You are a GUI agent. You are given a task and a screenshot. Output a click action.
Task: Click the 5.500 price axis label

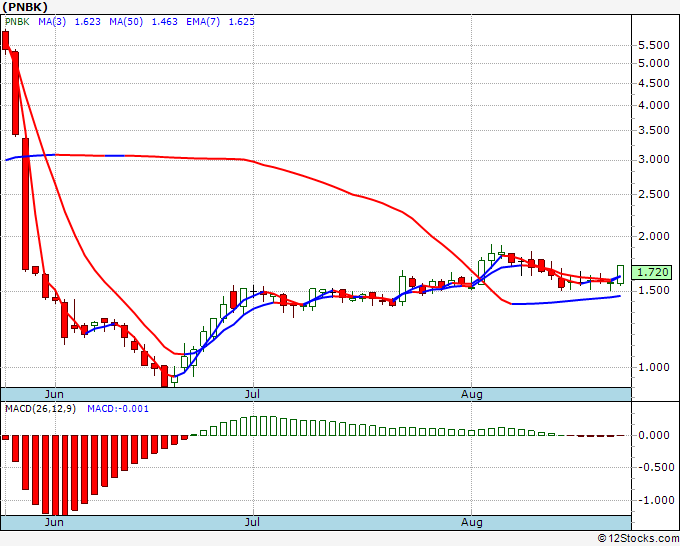coord(654,45)
